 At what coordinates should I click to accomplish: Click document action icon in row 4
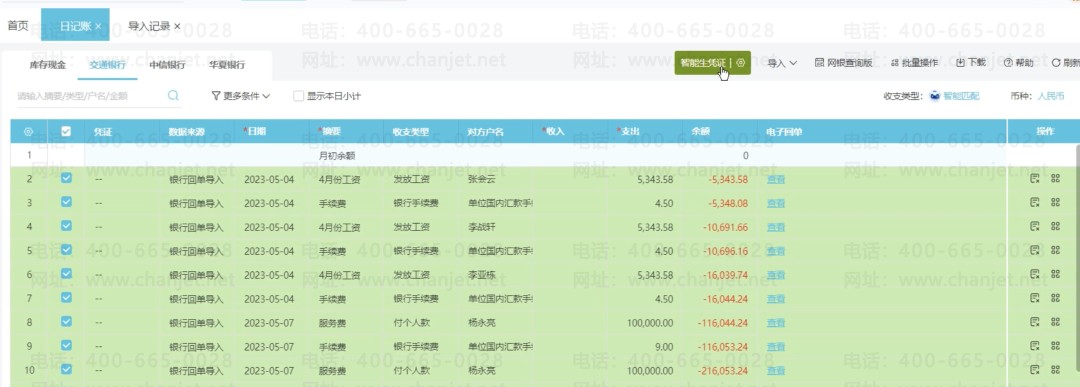pyautogui.click(x=1034, y=227)
